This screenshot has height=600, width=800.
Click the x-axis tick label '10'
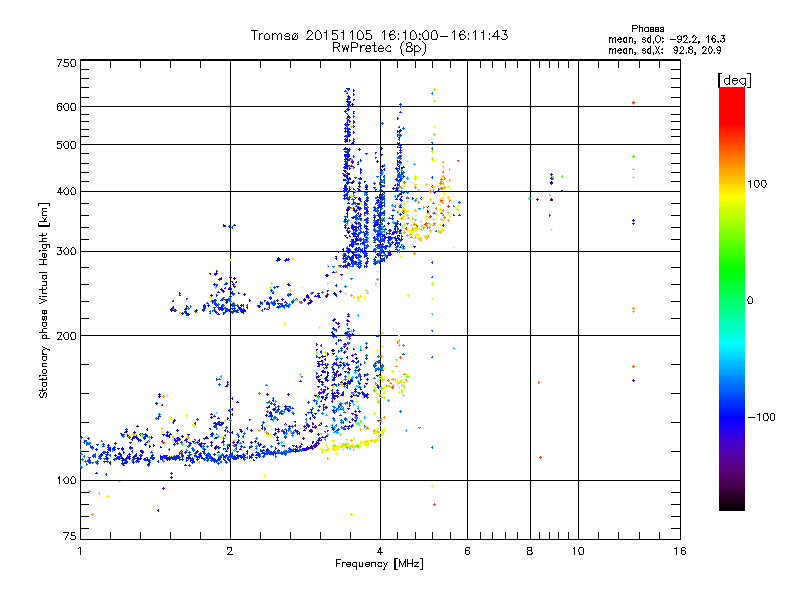(x=578, y=551)
